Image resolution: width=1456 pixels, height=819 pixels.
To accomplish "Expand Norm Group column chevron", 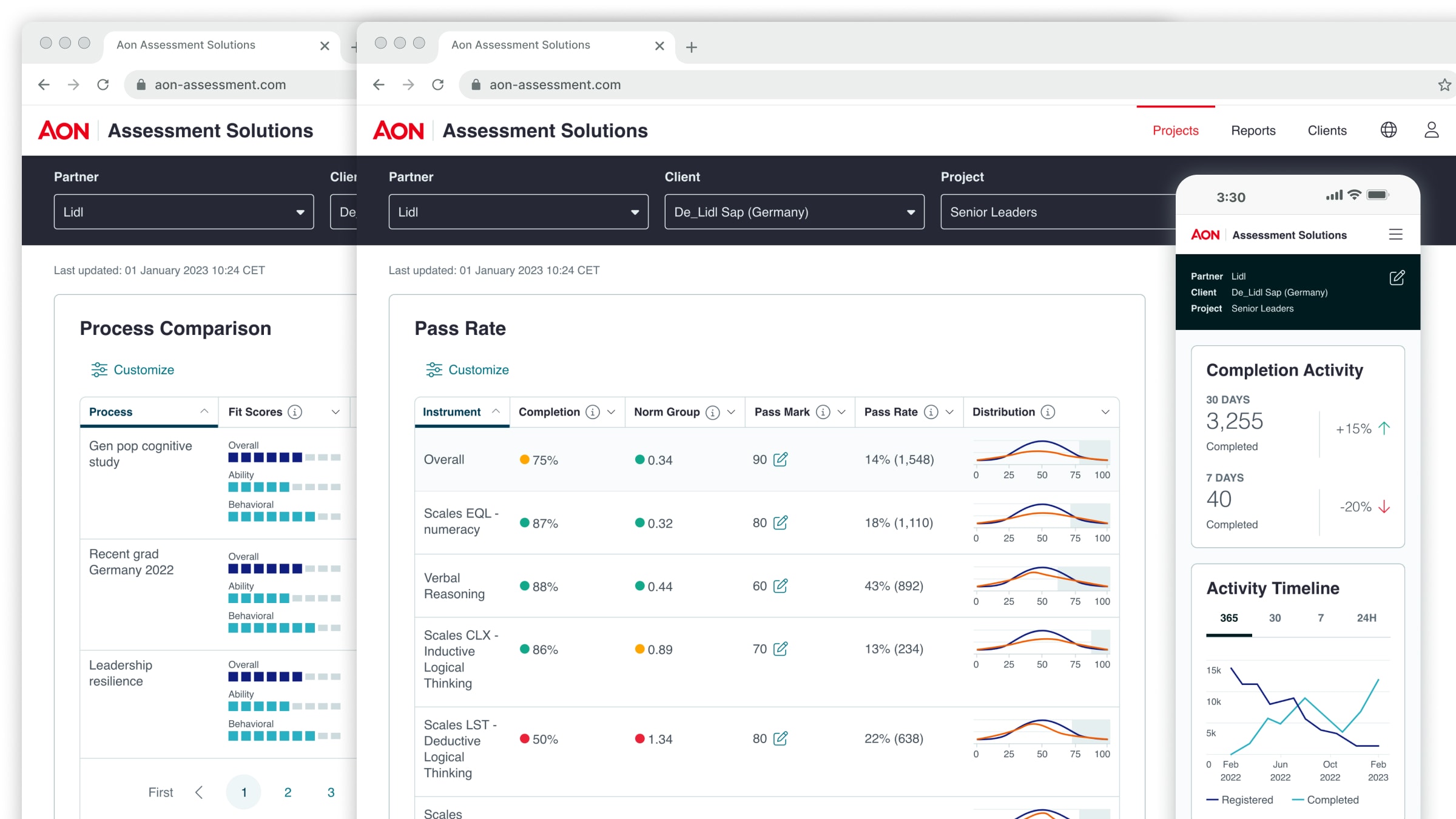I will [x=731, y=412].
